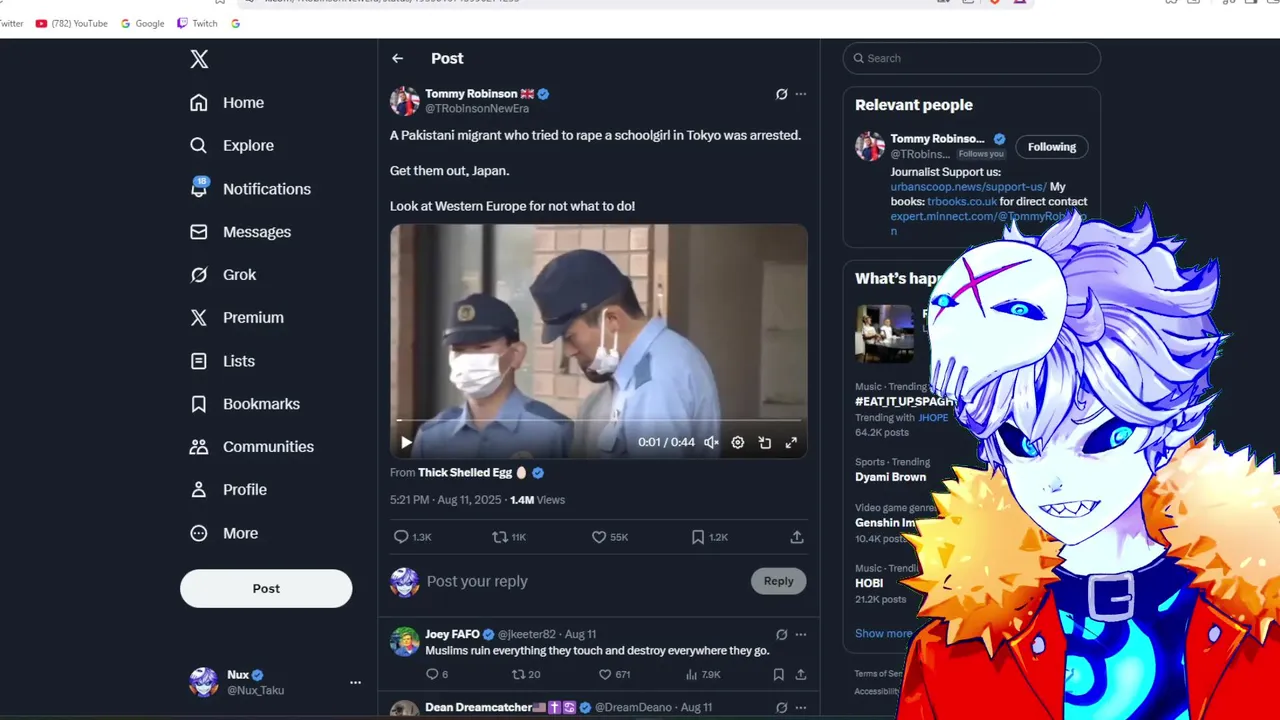
Task: Open more options on Dean Dreamcatcher's reply
Action: pos(800,707)
